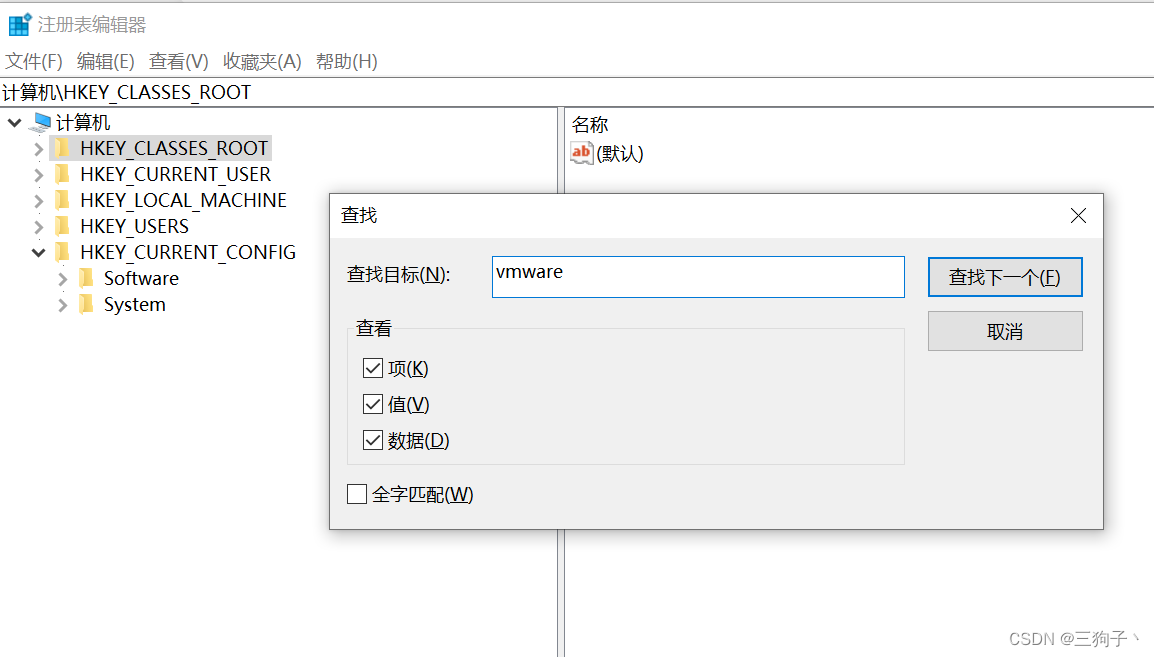
Task: Click the 取消 cancel button
Action: (x=1004, y=330)
